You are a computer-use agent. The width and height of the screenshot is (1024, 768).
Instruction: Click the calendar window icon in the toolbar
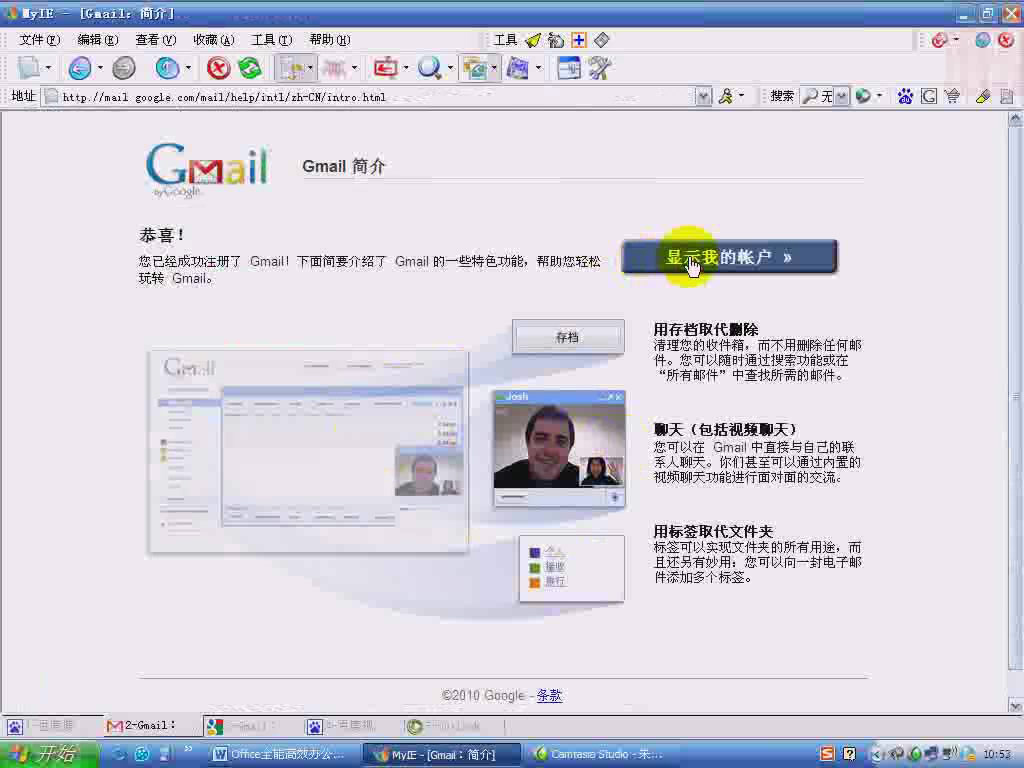(568, 68)
